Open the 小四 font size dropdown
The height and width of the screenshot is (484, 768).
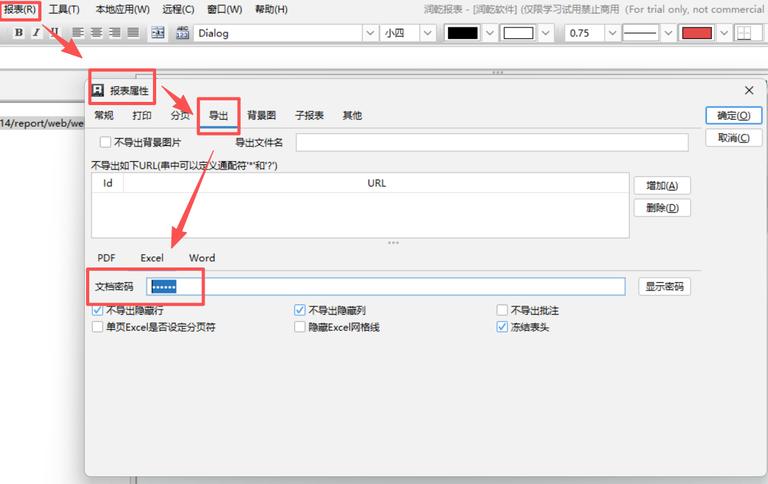[x=428, y=33]
